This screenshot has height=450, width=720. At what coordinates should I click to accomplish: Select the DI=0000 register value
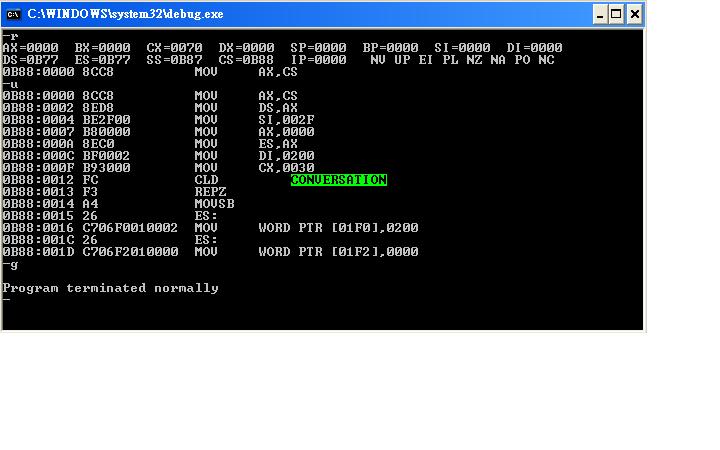534,48
